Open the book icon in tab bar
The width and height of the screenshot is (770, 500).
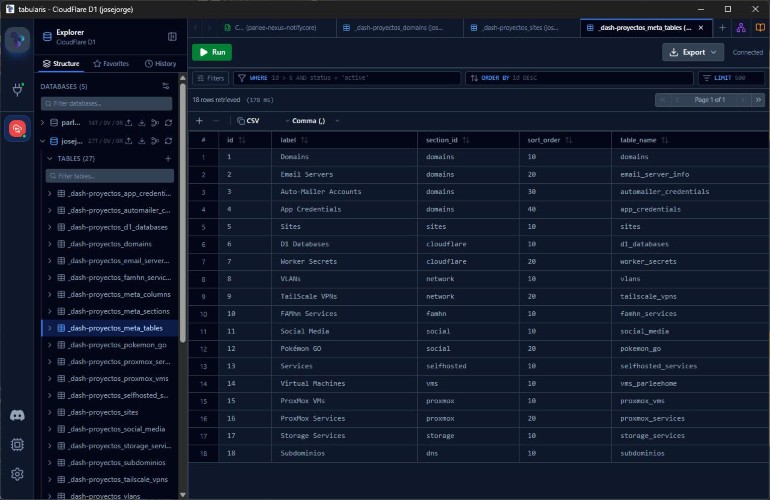point(760,28)
